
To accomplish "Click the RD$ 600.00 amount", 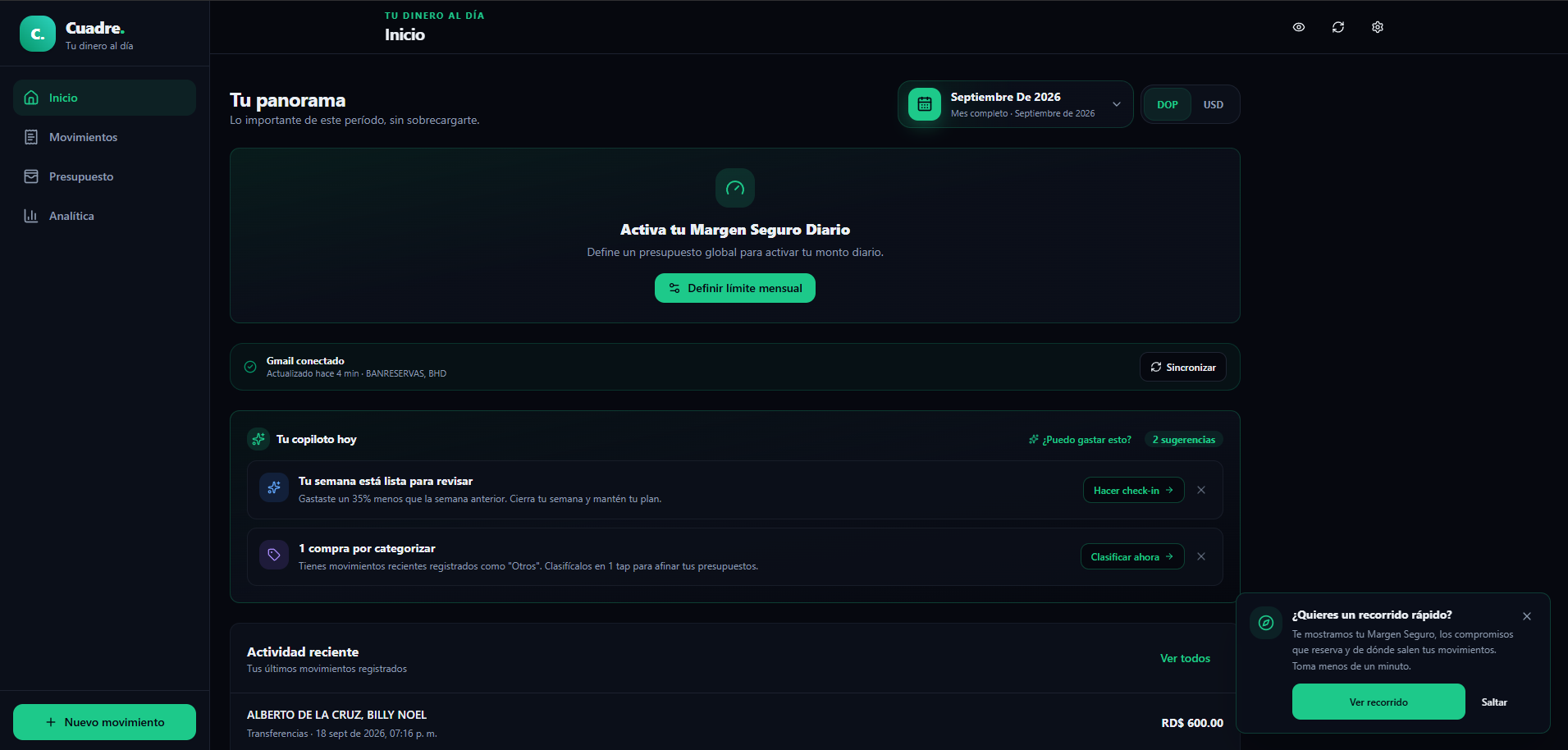I will pos(1192,723).
